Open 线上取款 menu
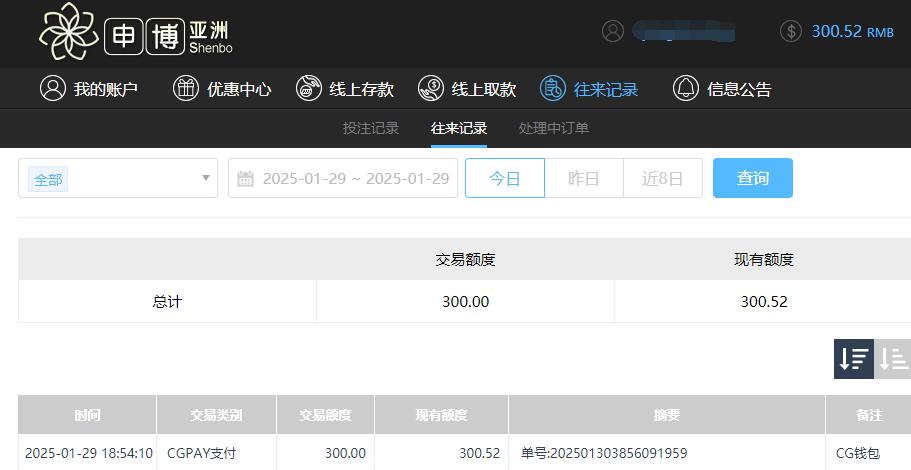 467,88
